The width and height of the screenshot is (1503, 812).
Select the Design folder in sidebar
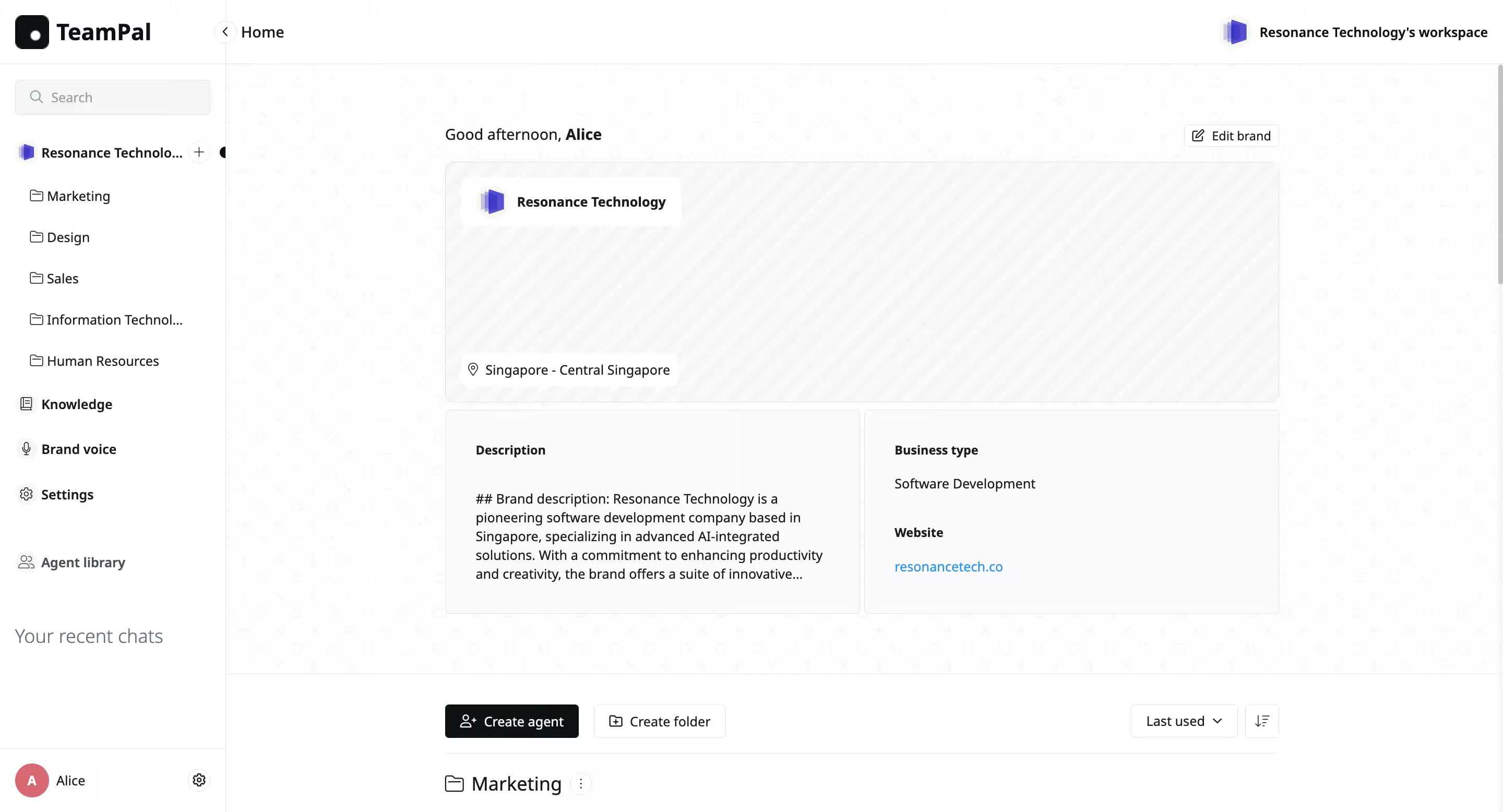(68, 237)
